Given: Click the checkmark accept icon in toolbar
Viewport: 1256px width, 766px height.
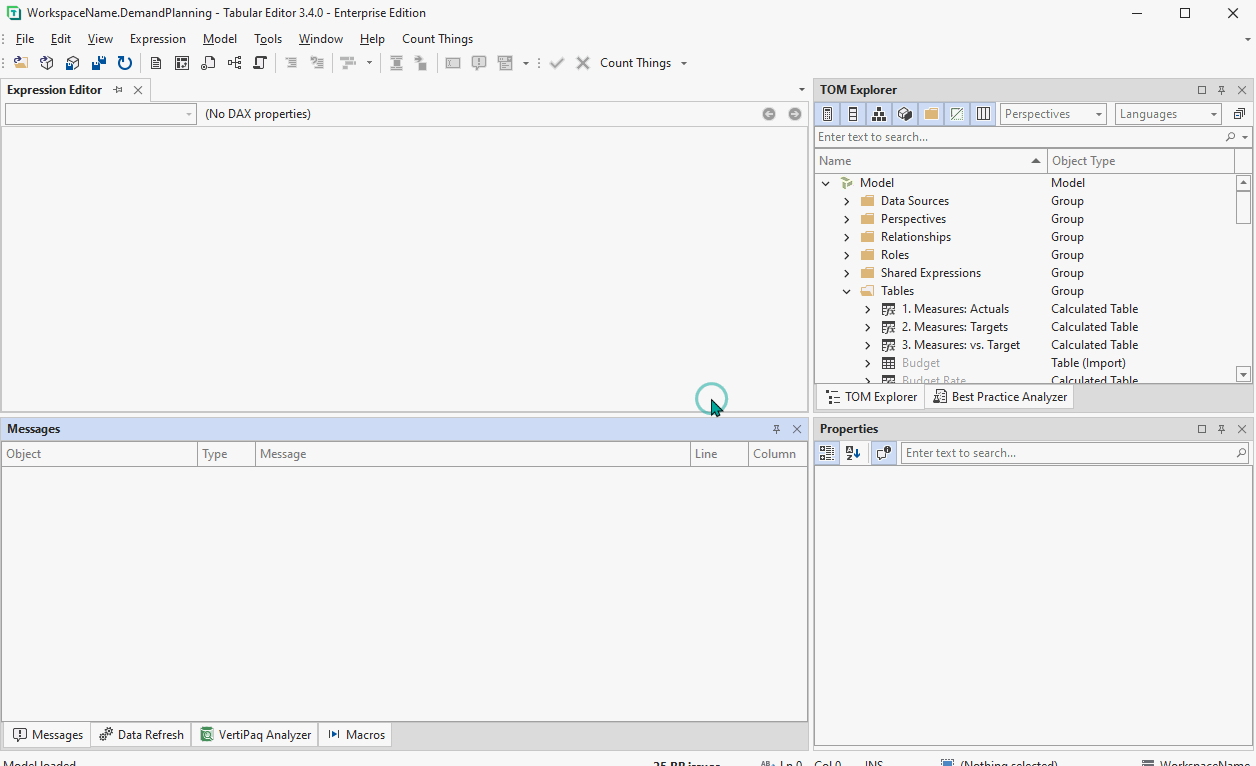Looking at the screenshot, I should pos(557,63).
